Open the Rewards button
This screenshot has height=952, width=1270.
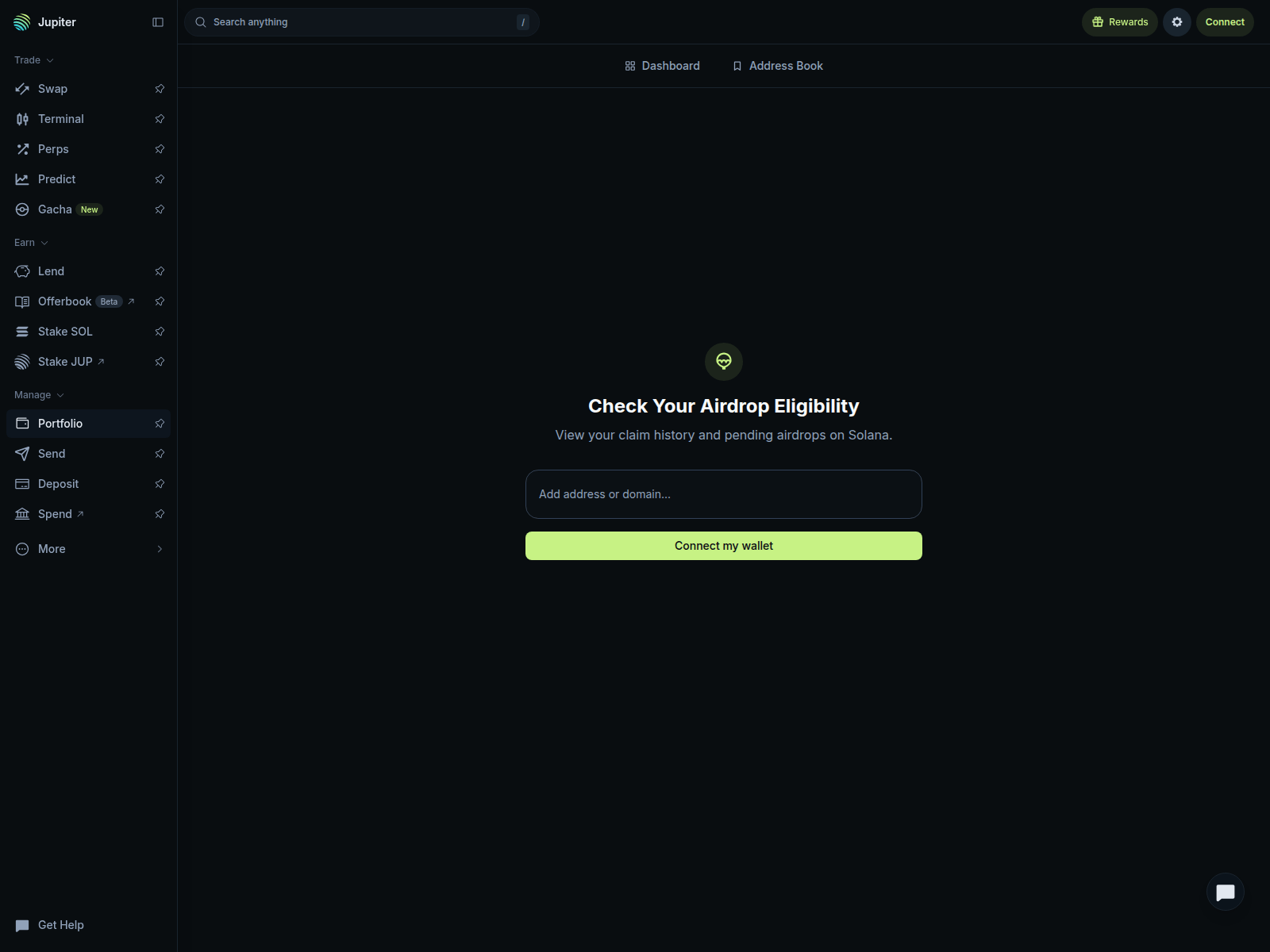[x=1120, y=22]
